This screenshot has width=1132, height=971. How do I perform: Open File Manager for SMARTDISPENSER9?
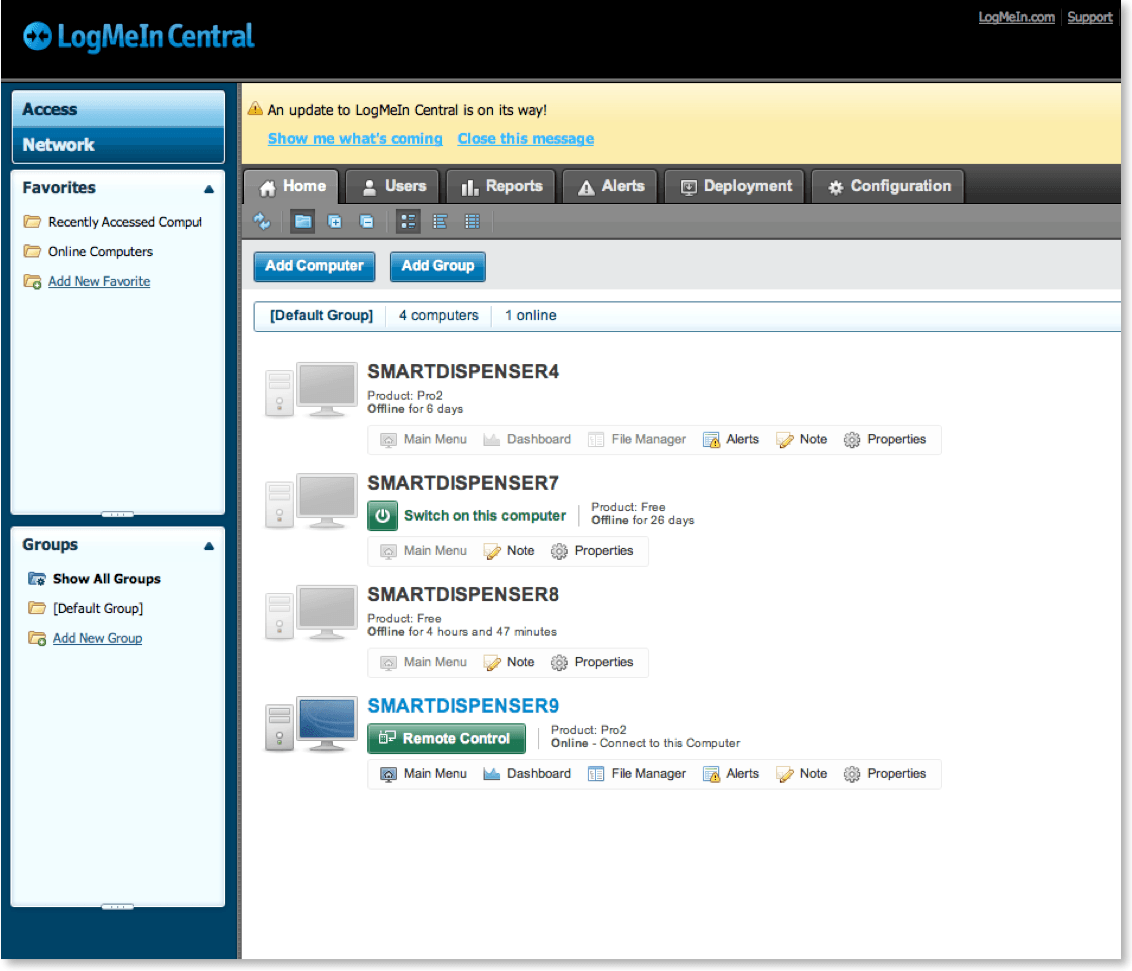[637, 774]
